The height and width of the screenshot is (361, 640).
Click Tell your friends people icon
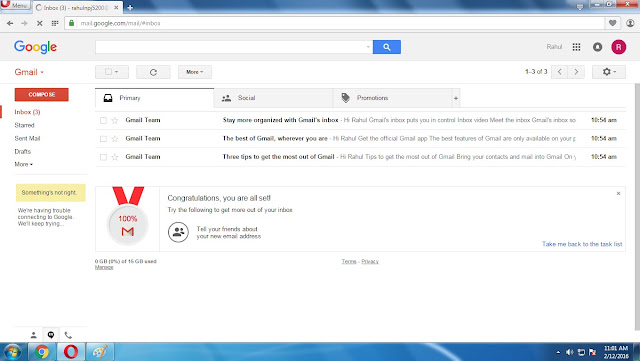178,232
